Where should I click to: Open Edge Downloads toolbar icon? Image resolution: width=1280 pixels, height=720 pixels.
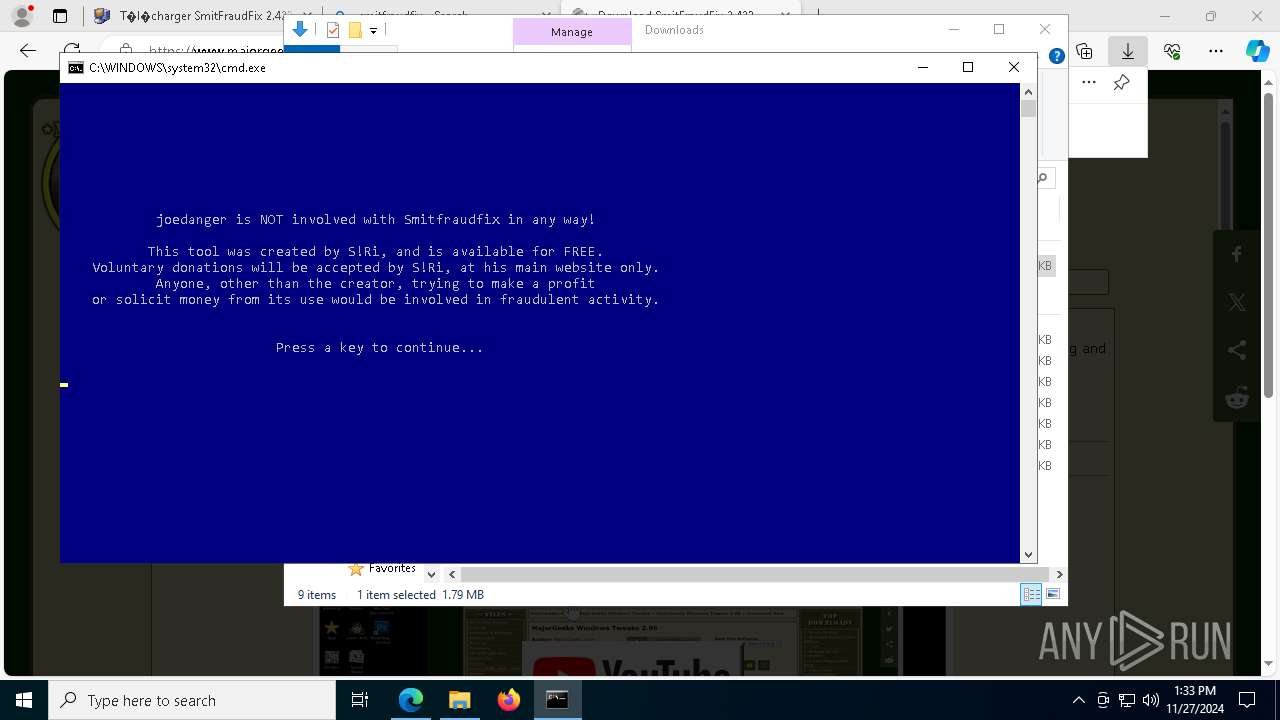[1128, 51]
